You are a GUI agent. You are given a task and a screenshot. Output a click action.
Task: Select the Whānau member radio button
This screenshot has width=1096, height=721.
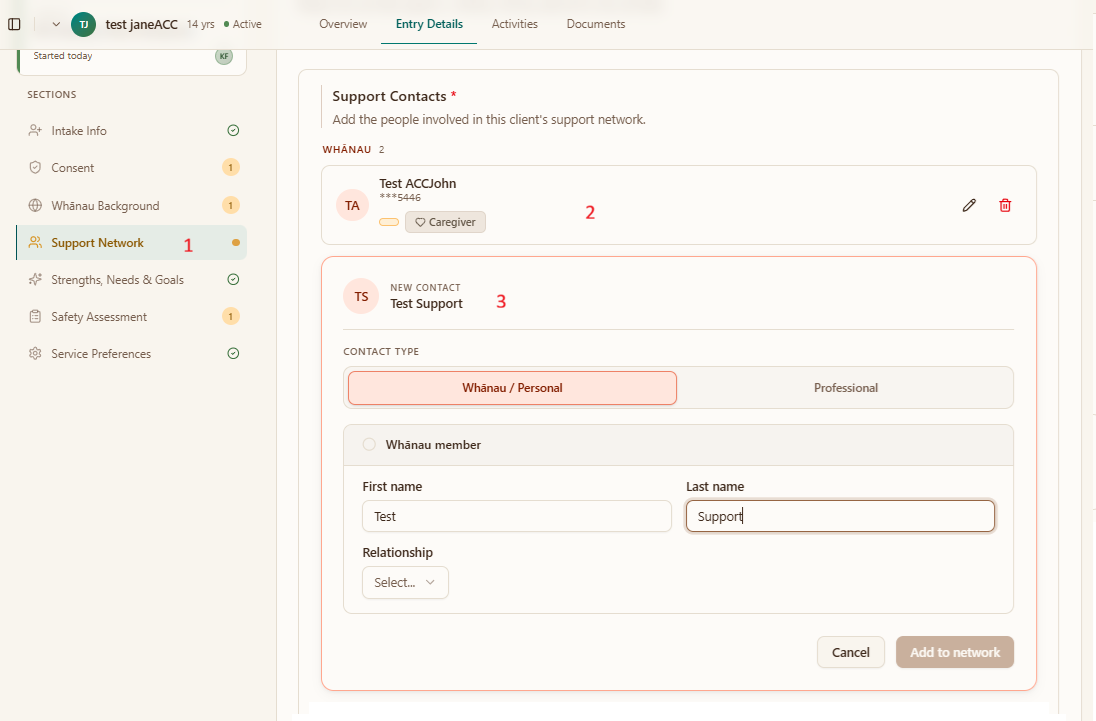click(x=369, y=444)
